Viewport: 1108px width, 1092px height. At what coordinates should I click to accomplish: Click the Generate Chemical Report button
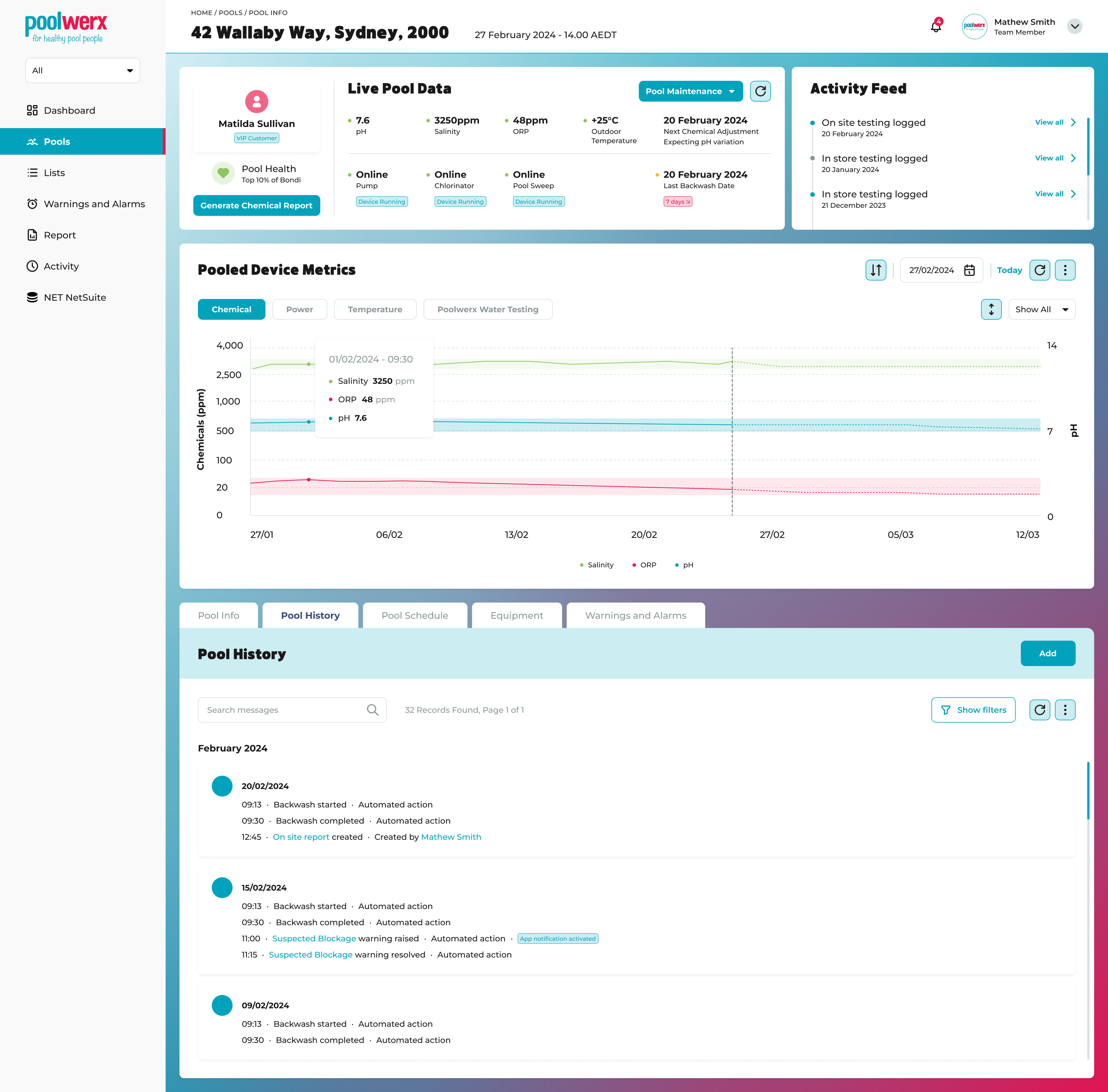coord(256,205)
